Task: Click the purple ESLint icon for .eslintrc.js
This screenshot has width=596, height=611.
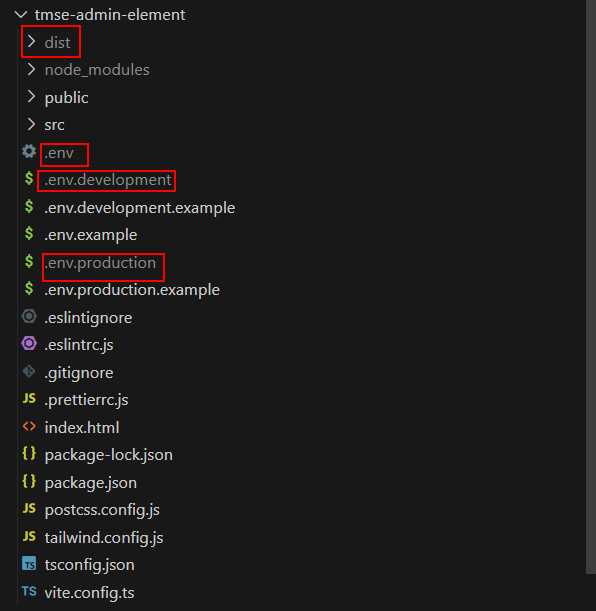Action: [x=29, y=344]
